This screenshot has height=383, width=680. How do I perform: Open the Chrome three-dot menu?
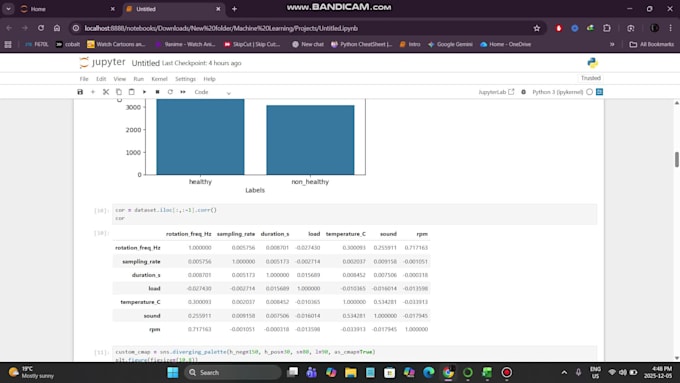click(670, 28)
